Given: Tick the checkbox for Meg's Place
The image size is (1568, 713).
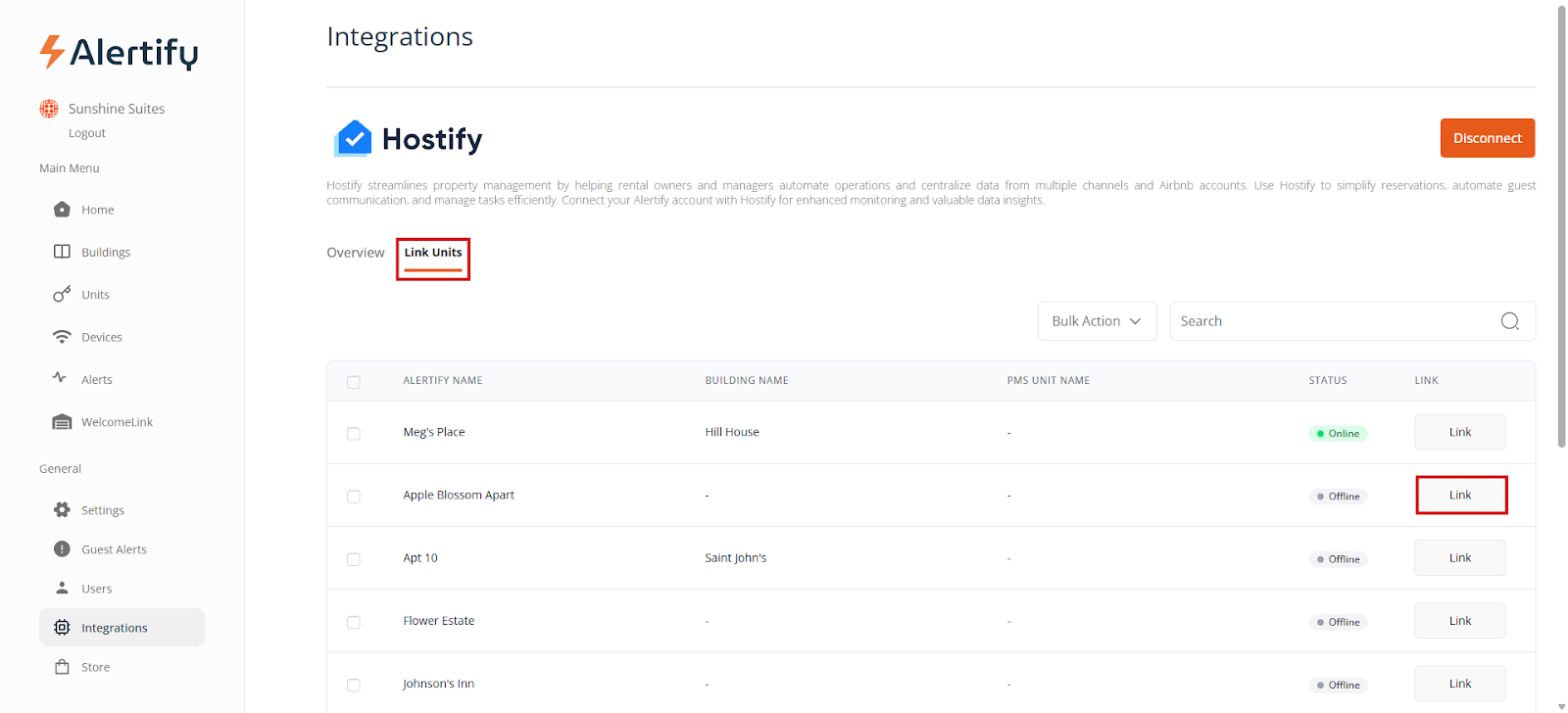Looking at the screenshot, I should point(354,434).
